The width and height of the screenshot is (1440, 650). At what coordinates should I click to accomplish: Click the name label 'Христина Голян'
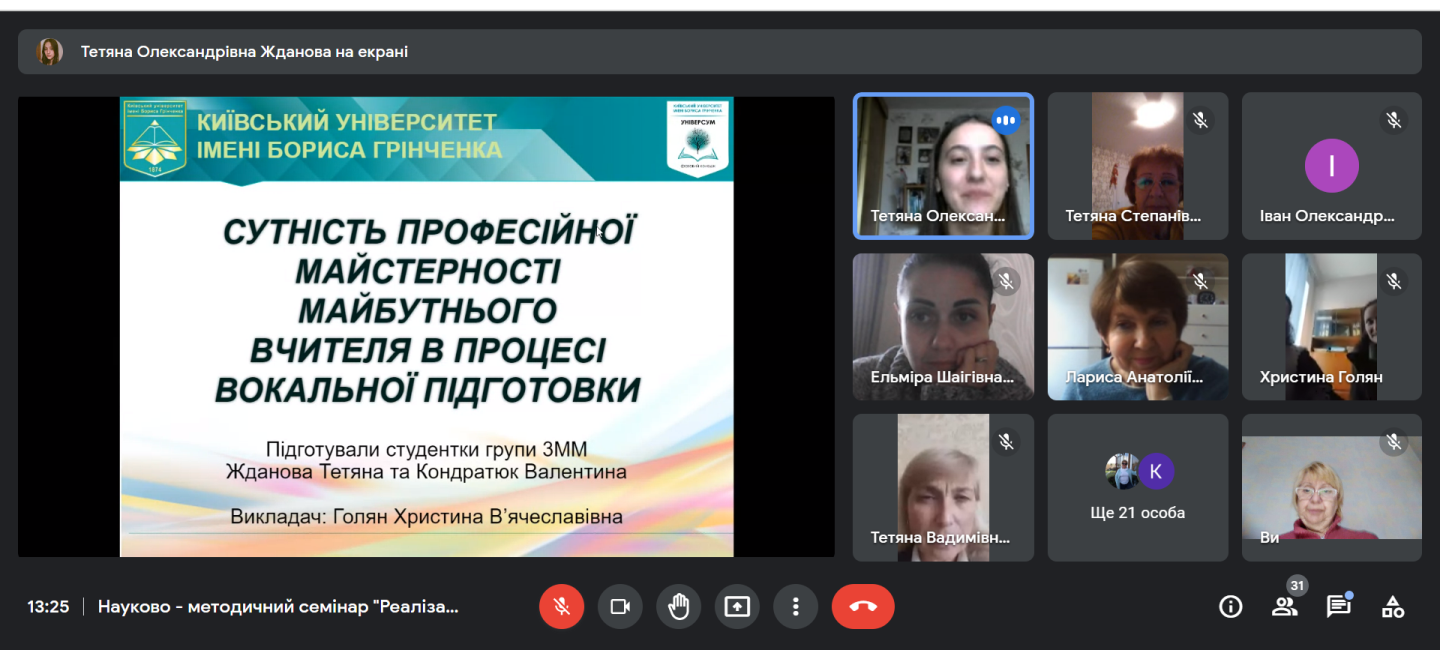[x=1321, y=377]
